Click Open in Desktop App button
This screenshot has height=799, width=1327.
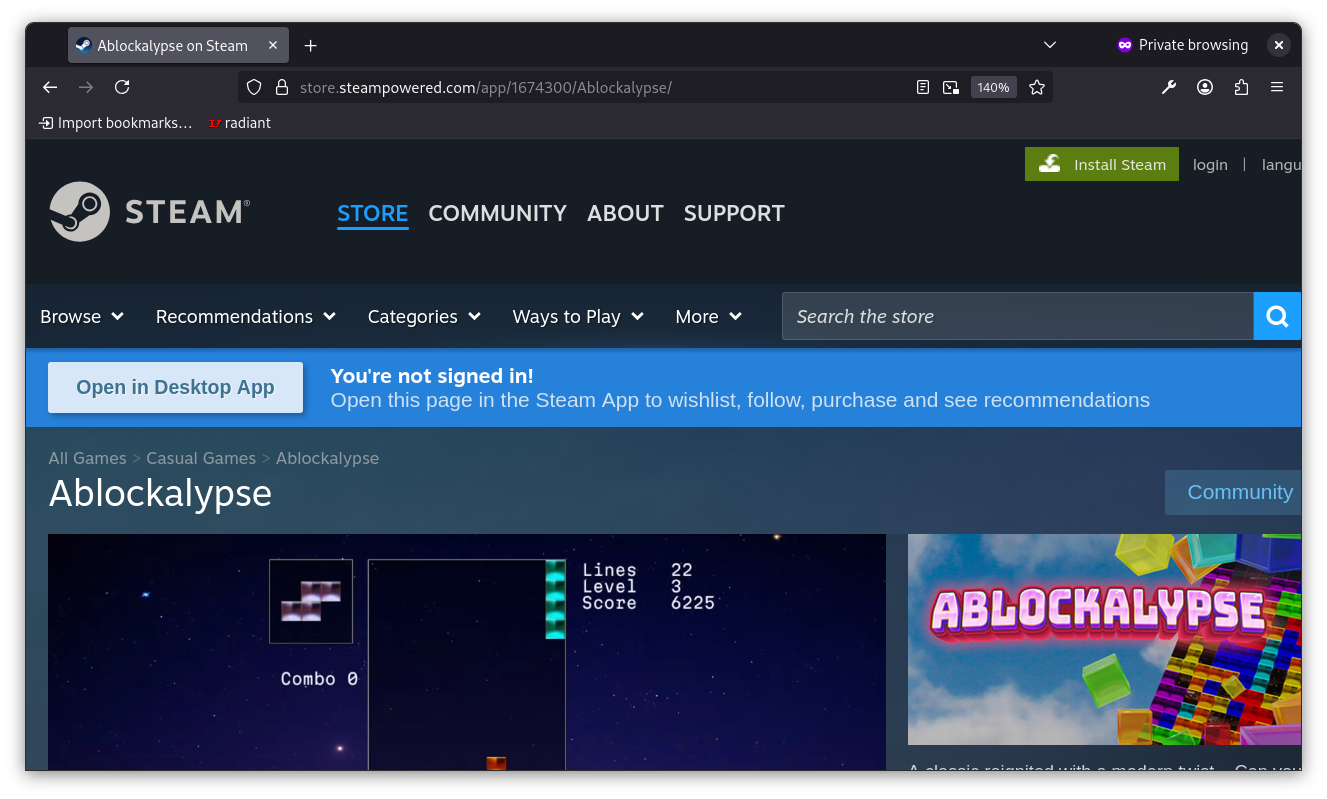click(x=175, y=387)
